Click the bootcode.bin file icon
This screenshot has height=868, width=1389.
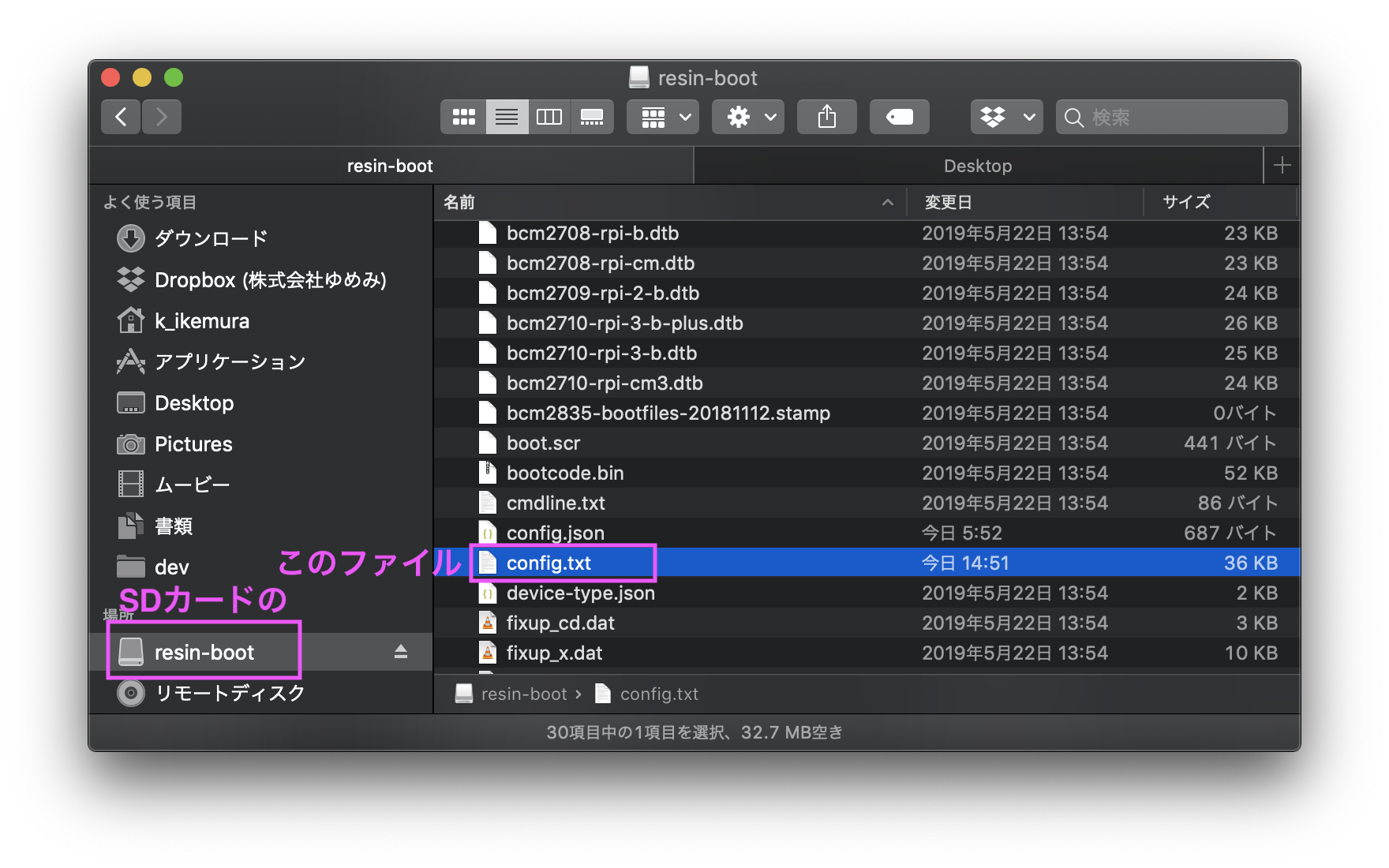[x=488, y=473]
